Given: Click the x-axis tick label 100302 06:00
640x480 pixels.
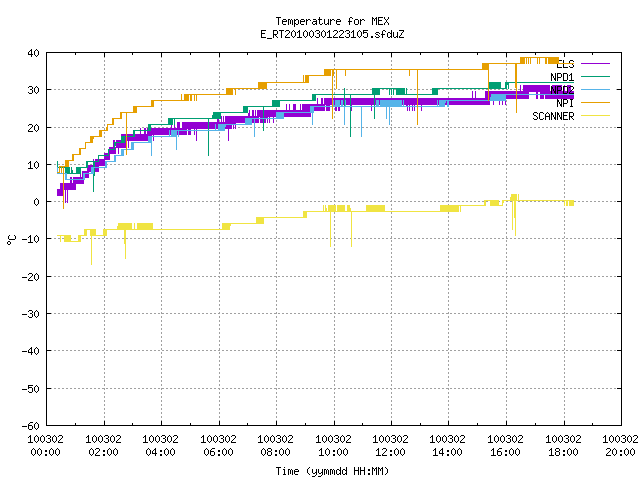Looking at the screenshot, I should [218, 445].
